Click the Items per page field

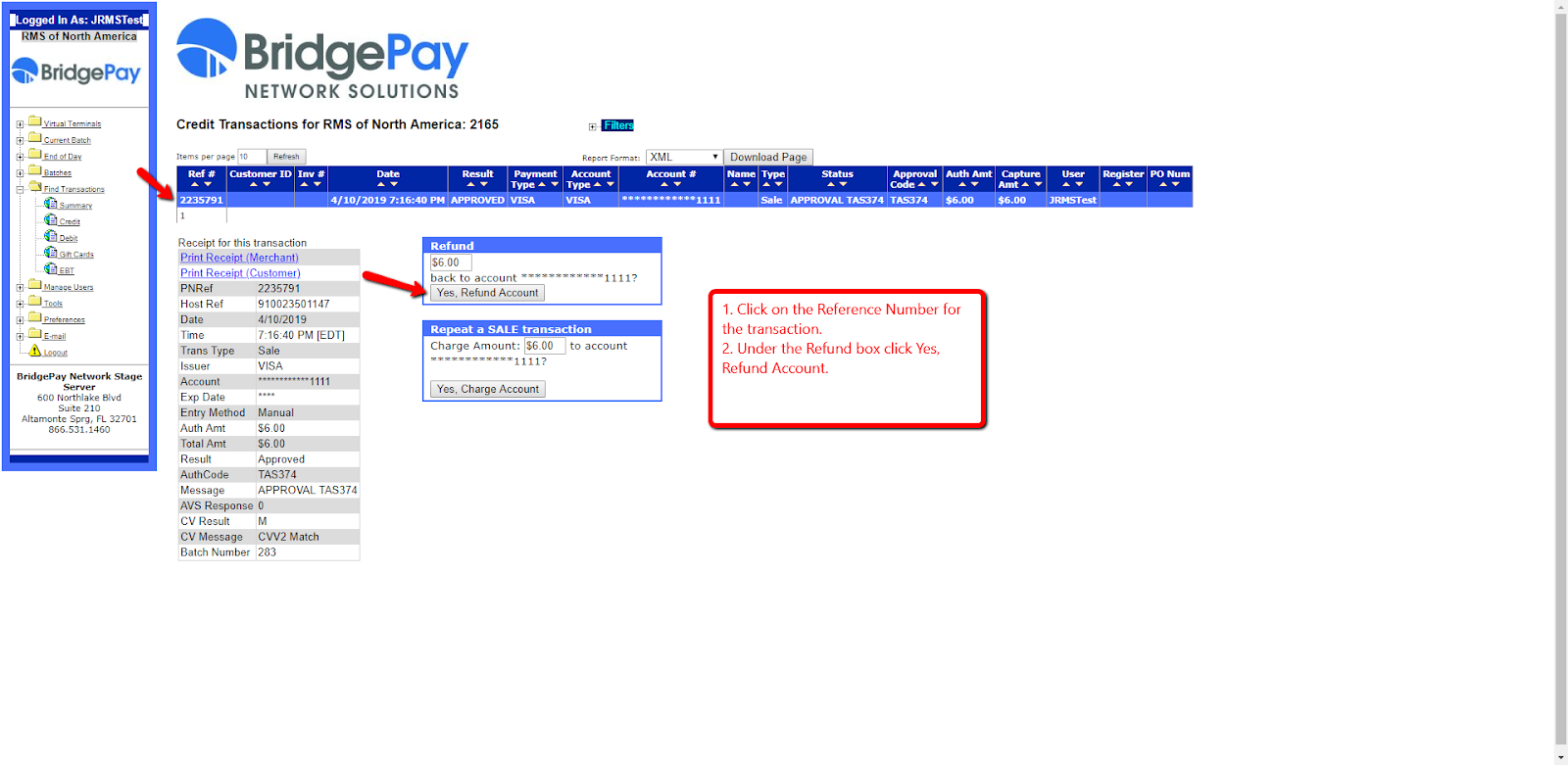(x=252, y=157)
